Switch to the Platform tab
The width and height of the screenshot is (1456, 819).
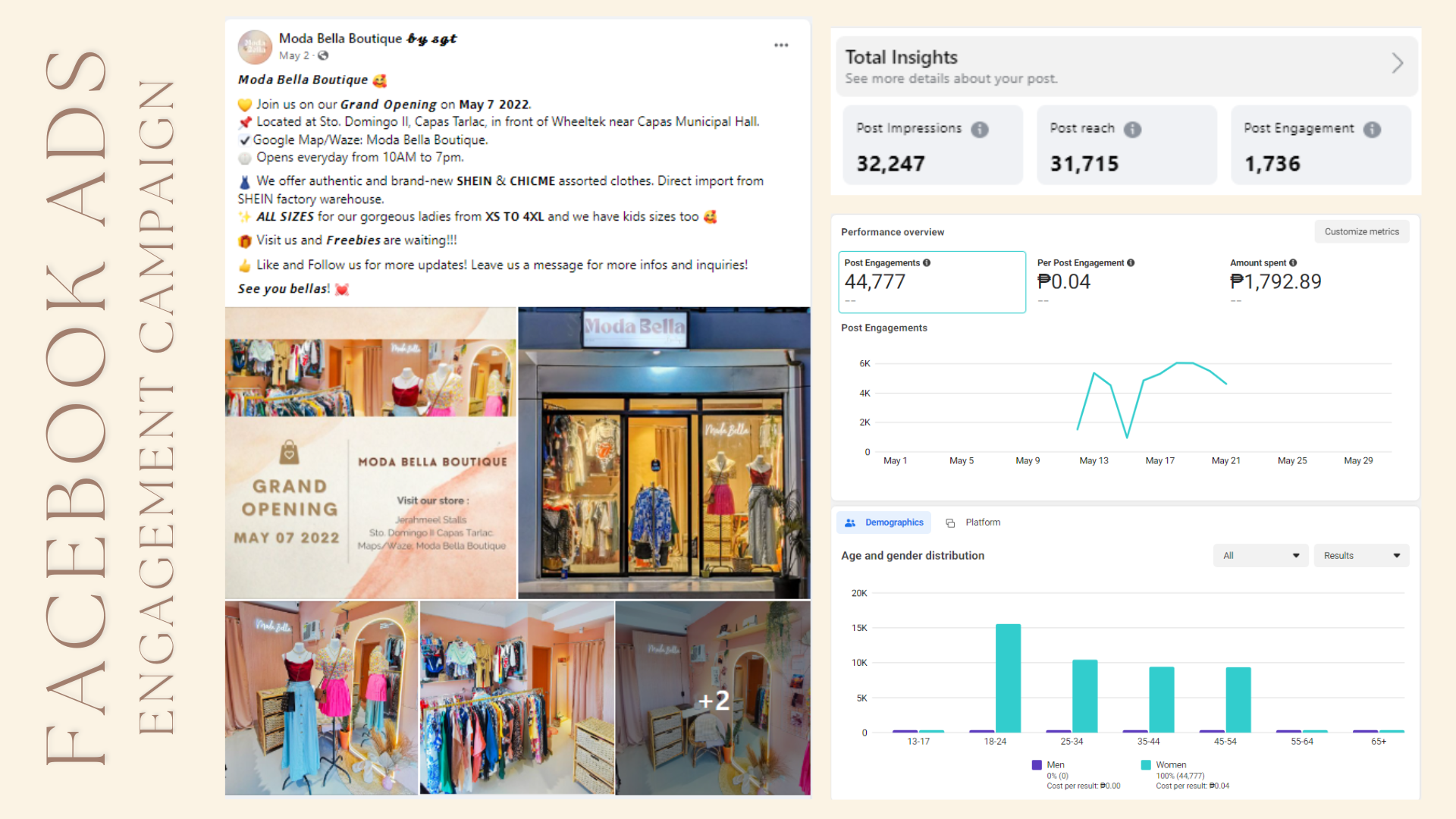pyautogui.click(x=973, y=522)
